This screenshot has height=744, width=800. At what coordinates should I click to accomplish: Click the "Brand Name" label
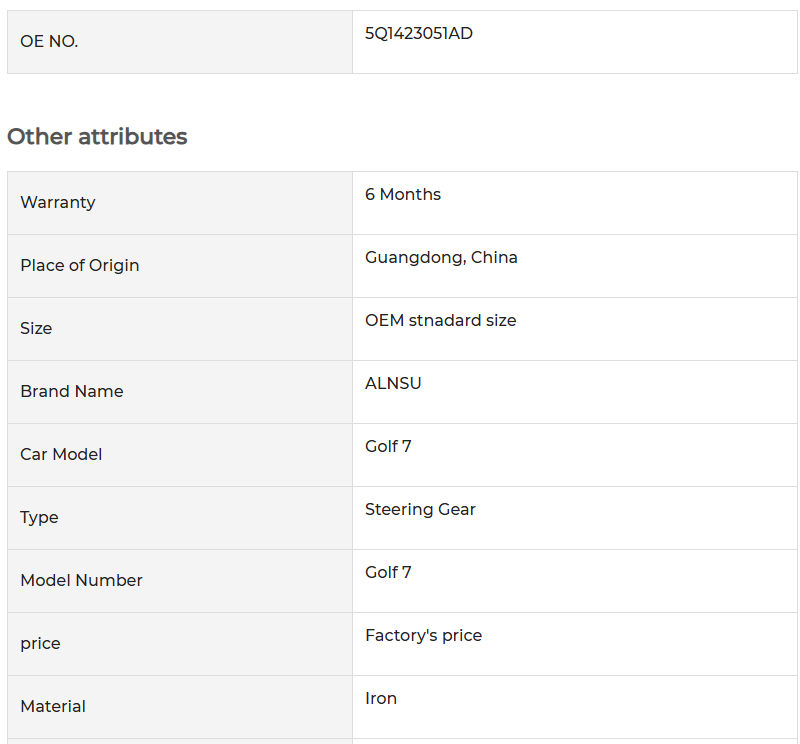click(x=72, y=391)
